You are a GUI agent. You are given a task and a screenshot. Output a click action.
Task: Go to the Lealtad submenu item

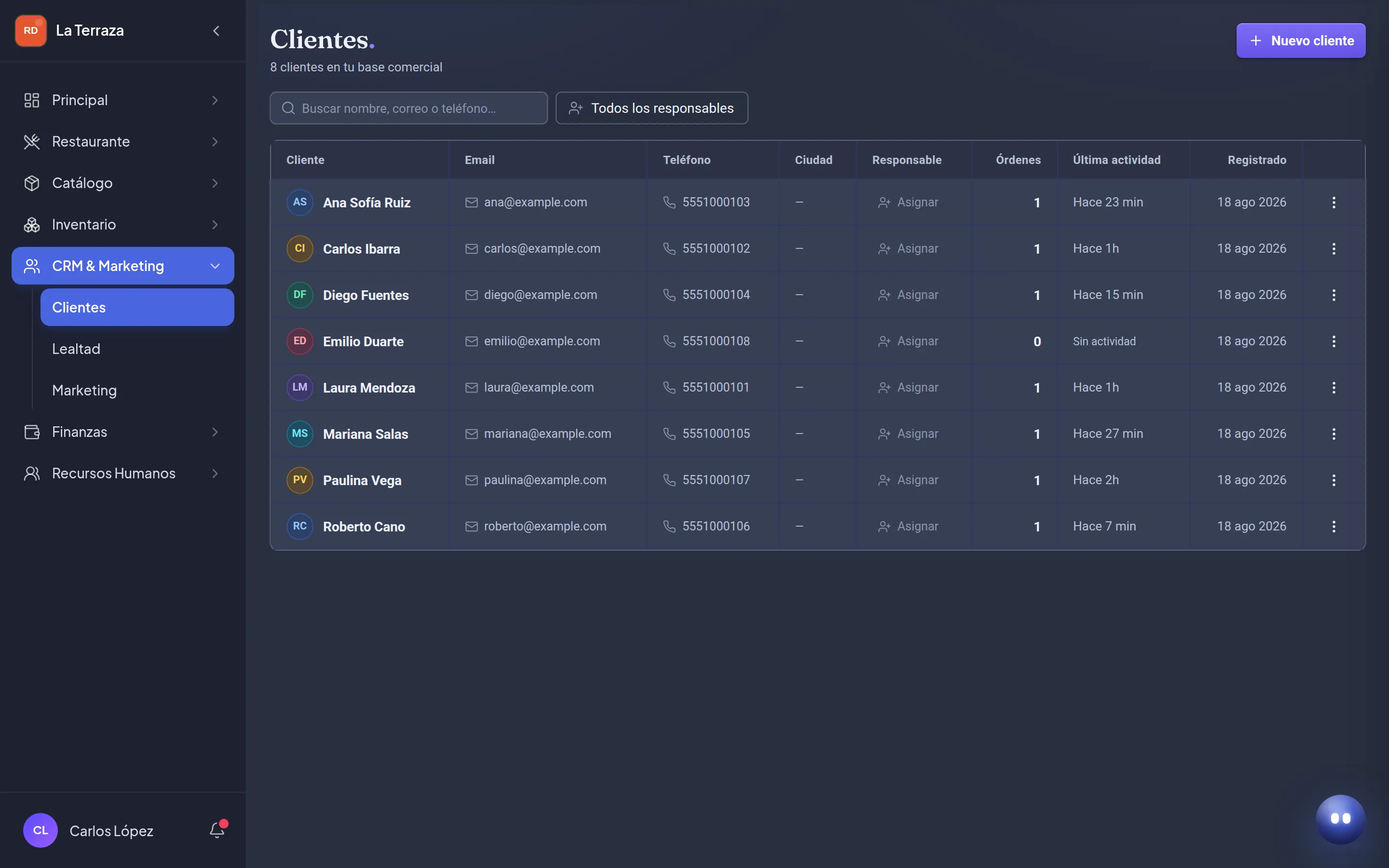(137, 349)
